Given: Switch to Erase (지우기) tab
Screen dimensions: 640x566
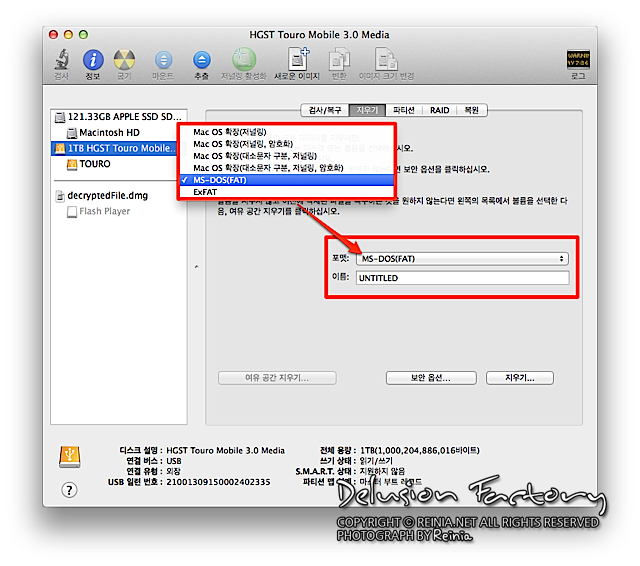Looking at the screenshot, I should pos(367,110).
